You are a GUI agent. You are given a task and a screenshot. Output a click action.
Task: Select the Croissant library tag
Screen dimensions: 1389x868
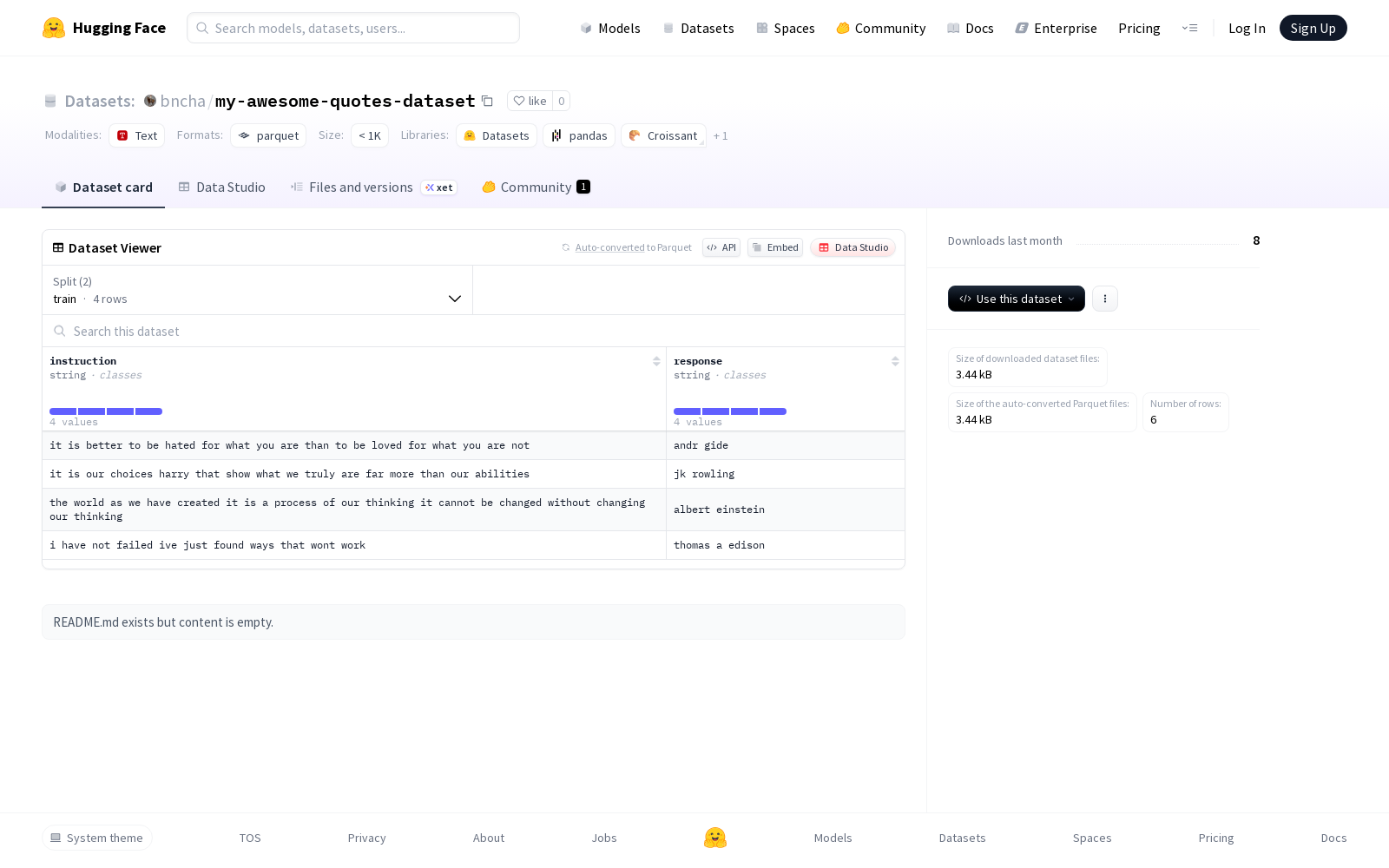coord(663,135)
